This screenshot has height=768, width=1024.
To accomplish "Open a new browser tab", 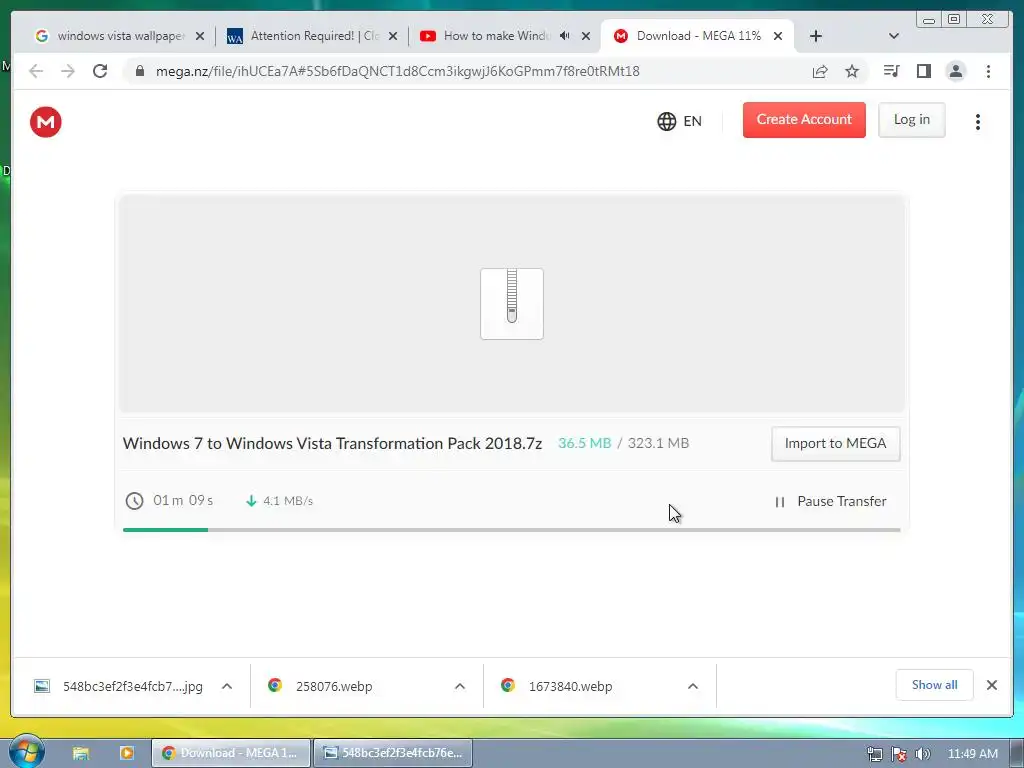I will pyautogui.click(x=816, y=36).
